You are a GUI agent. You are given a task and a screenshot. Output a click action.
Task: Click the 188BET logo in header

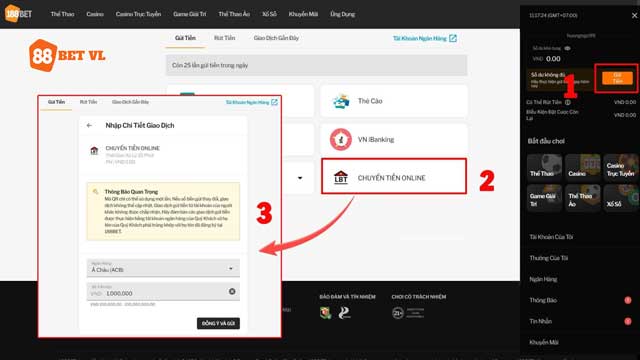tap(18, 13)
